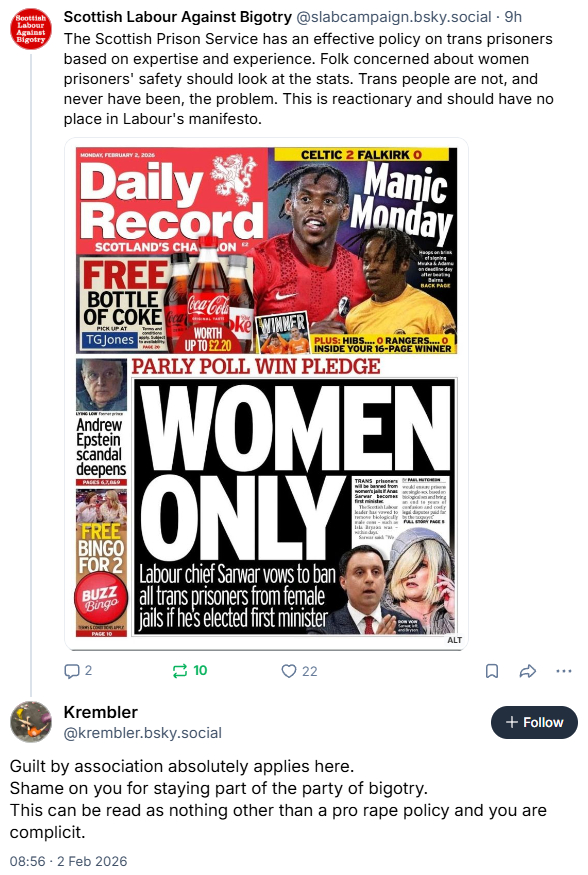Click the Scottish Labour Against Bigotry display name

point(177,17)
